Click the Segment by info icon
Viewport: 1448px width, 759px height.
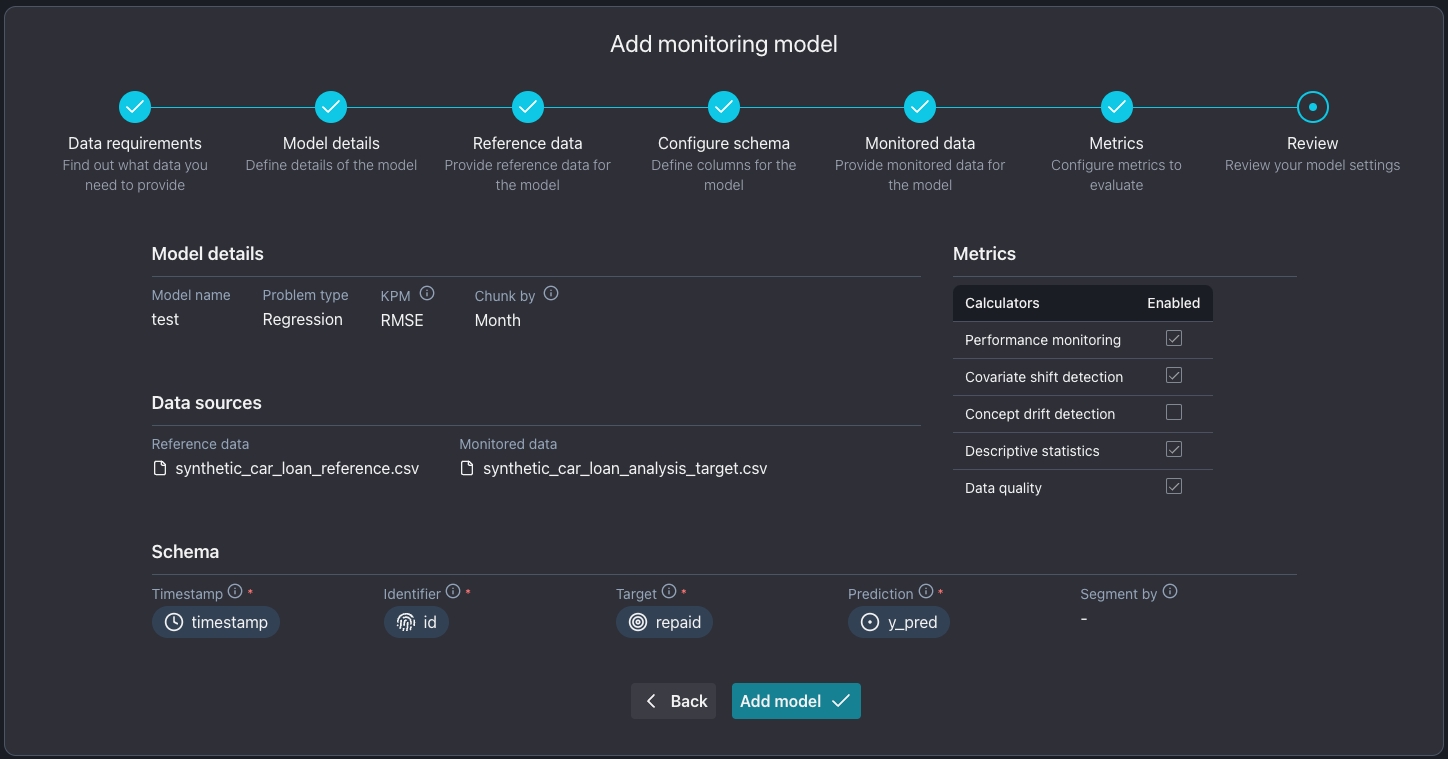coord(1170,592)
